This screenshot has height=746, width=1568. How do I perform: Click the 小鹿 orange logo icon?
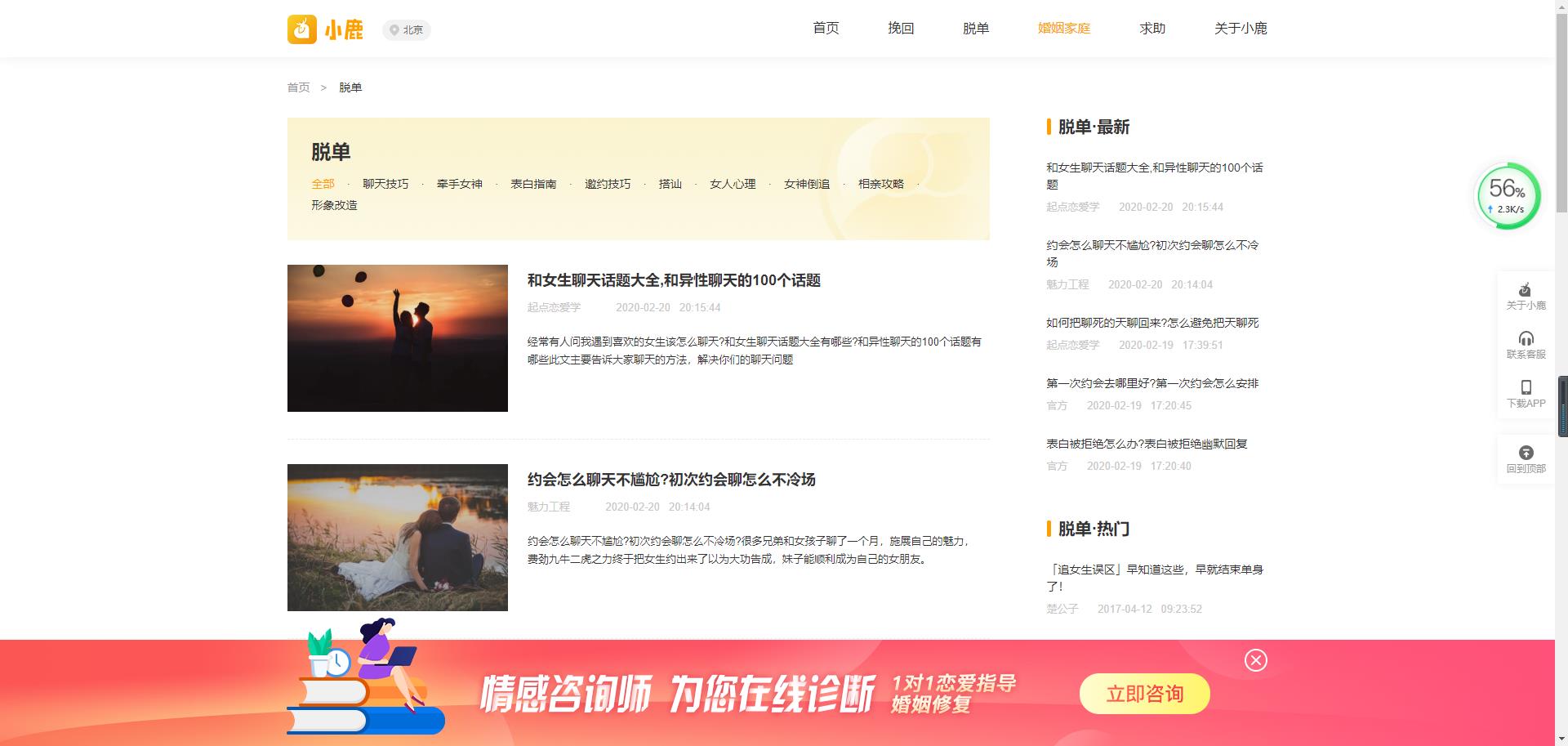tap(302, 29)
